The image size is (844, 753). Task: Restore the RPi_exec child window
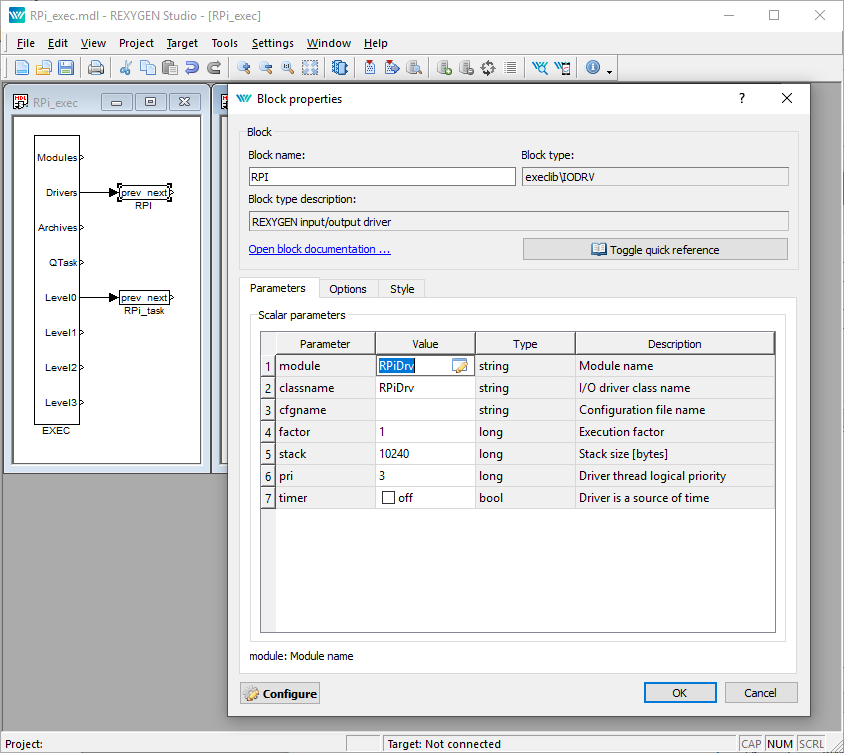150,102
